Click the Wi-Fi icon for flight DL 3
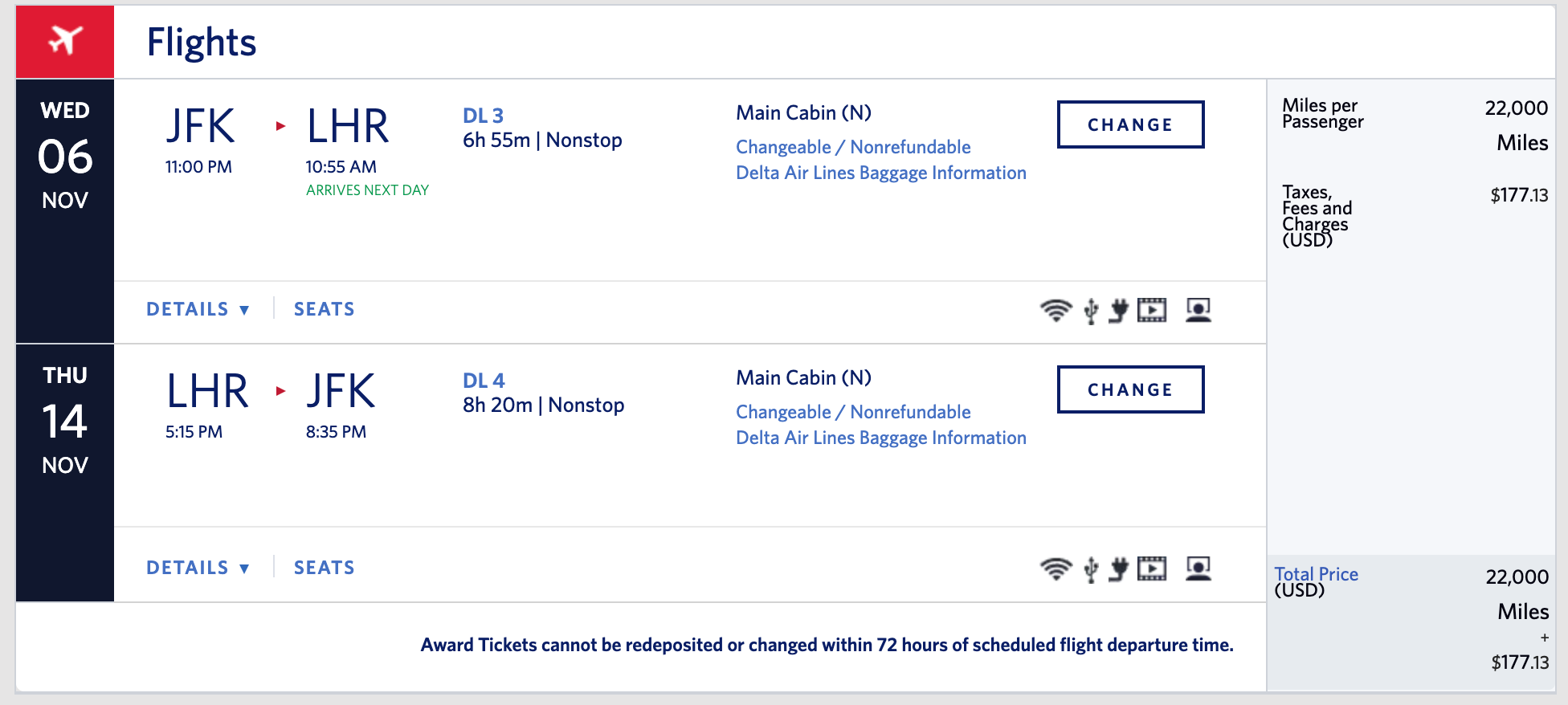The image size is (1568, 705). pyautogui.click(x=1056, y=310)
